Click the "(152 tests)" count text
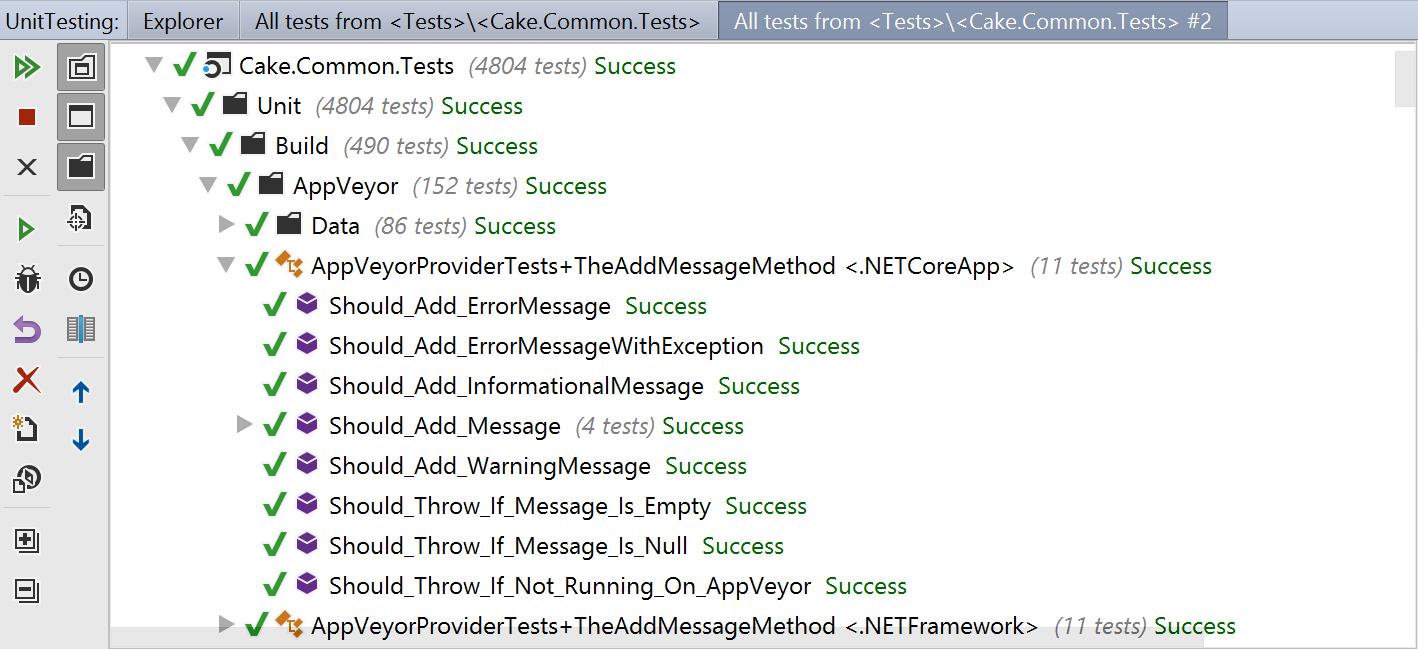Screen dimensions: 1418x650 point(466,186)
